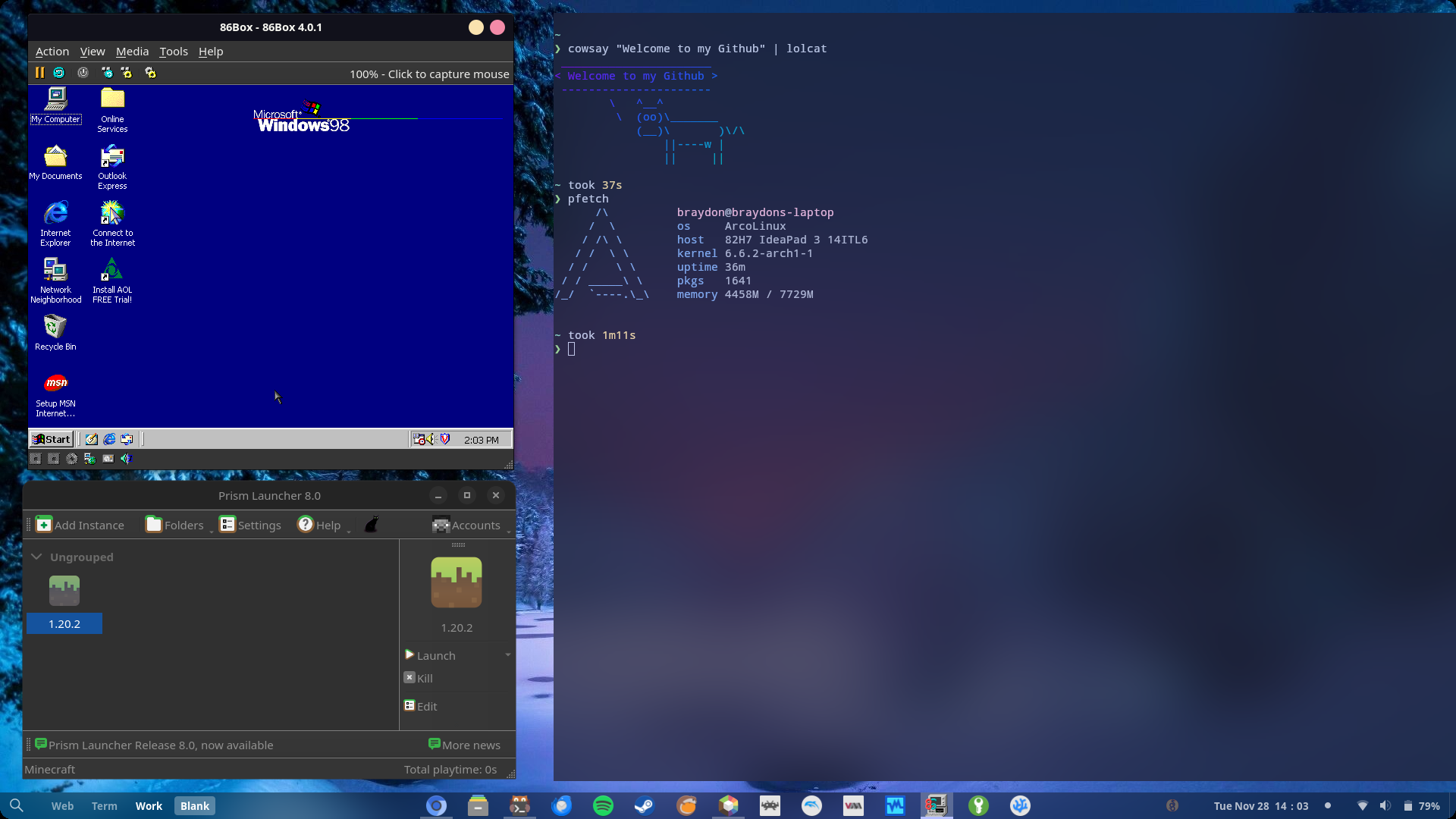This screenshot has height=819, width=1456.
Task: Open the Help dropdown in Prism Launcher
Action: tap(325, 525)
